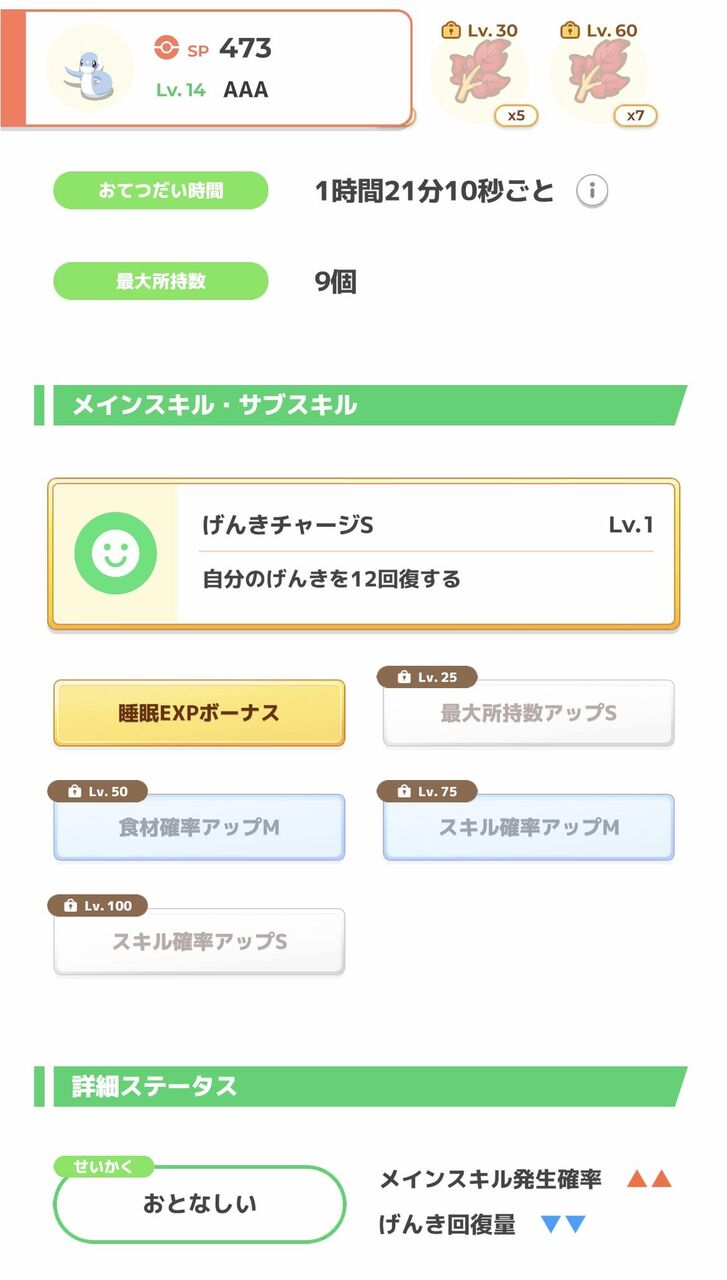Tap the lock icon on Lv. 25 badge

tap(403, 678)
